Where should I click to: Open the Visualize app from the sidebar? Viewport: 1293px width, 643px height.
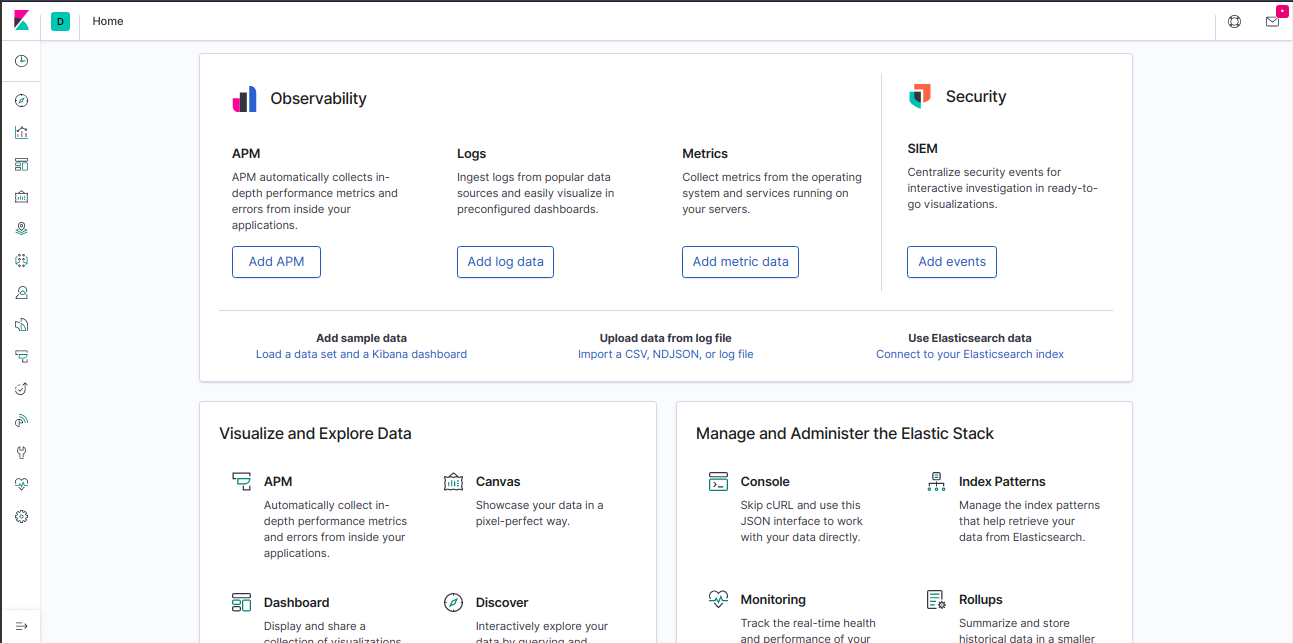click(x=21, y=131)
